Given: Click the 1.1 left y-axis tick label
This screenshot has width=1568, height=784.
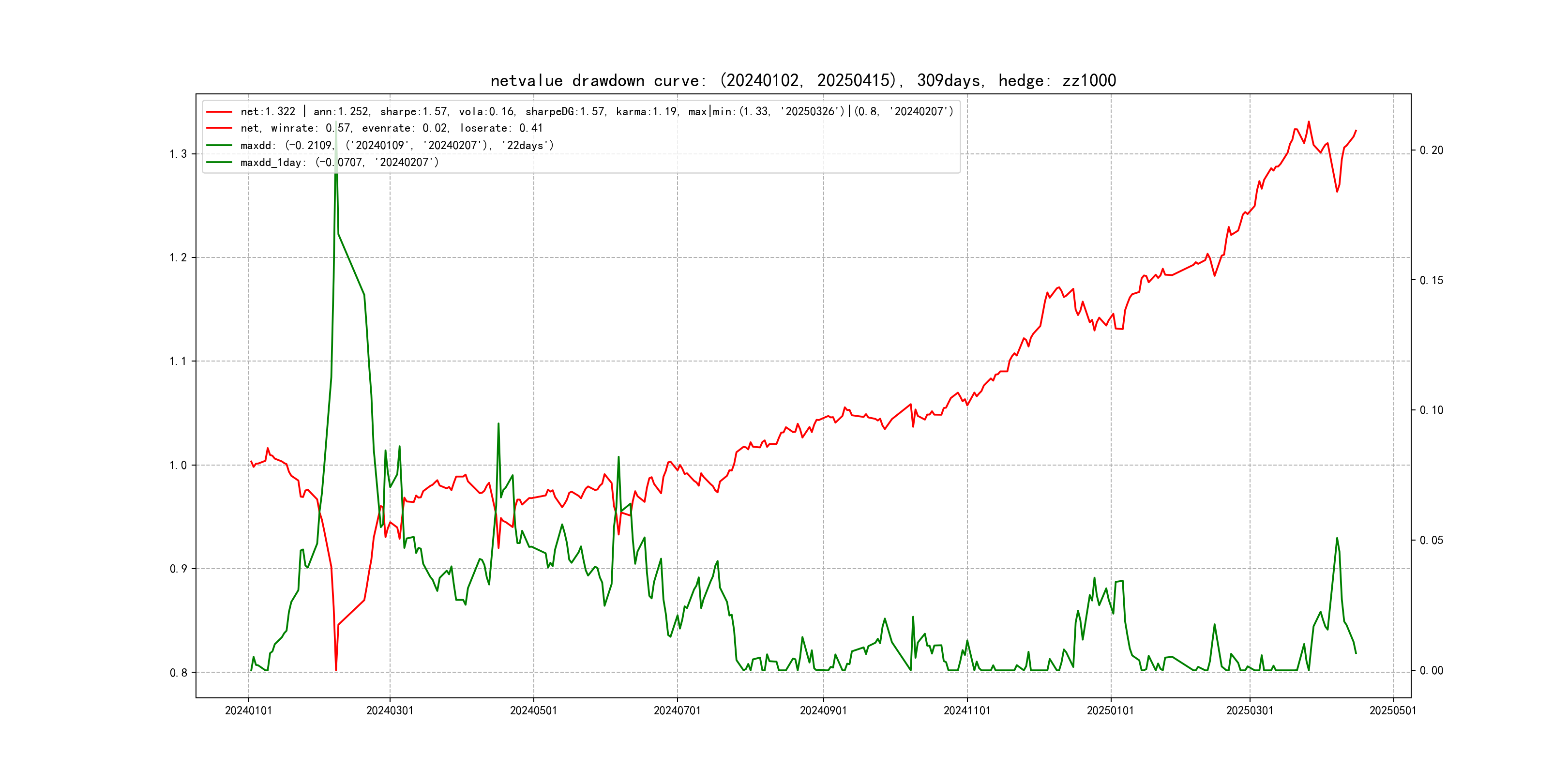Looking at the screenshot, I should [178, 362].
